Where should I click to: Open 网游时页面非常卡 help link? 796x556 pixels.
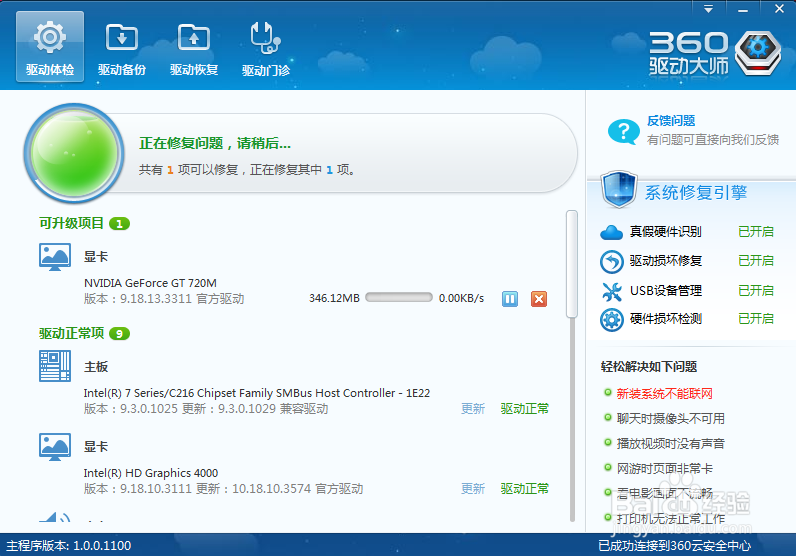click(x=665, y=468)
